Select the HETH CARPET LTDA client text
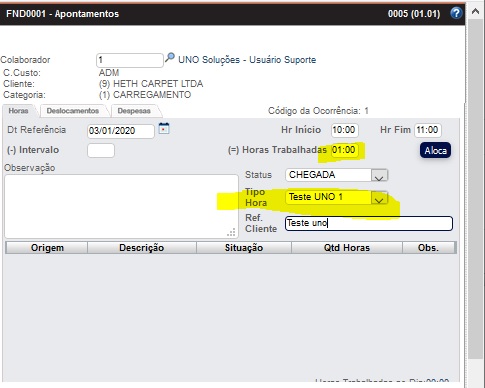The height and width of the screenshot is (388, 485). [158, 84]
